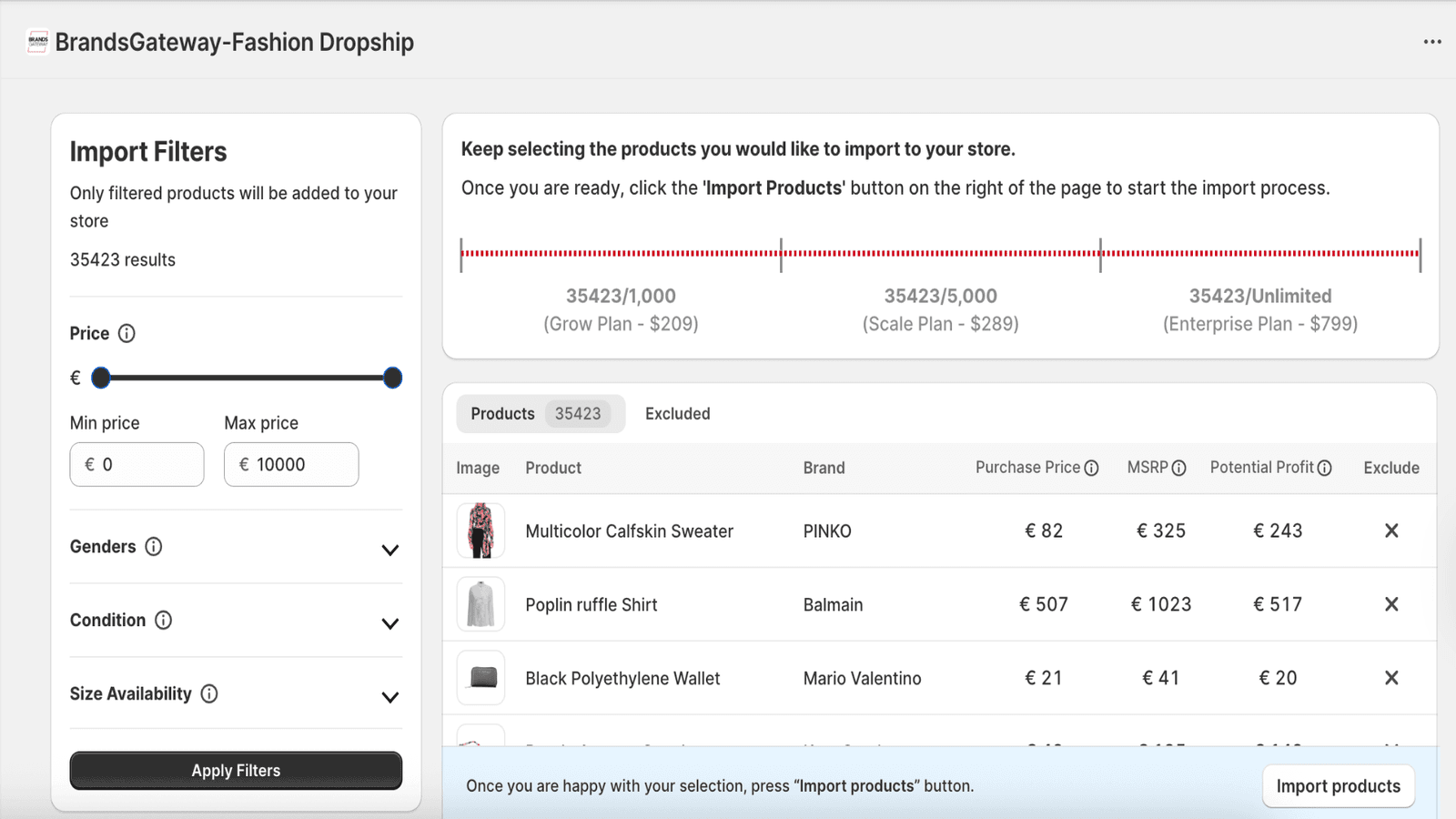Click the Size Availability info icon
The width and height of the screenshot is (1456, 819).
coord(210,693)
